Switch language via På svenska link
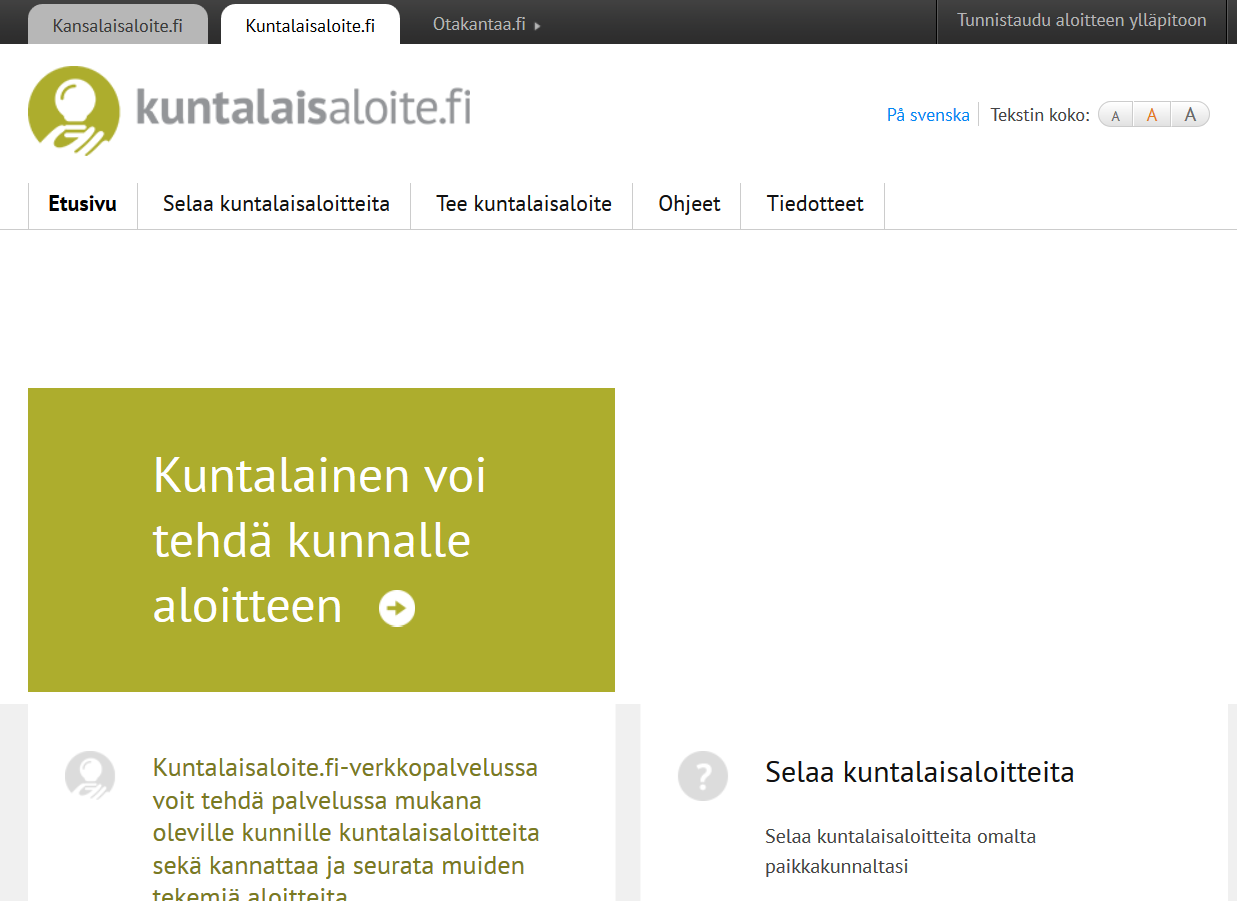This screenshot has height=901, width=1237. pos(928,115)
